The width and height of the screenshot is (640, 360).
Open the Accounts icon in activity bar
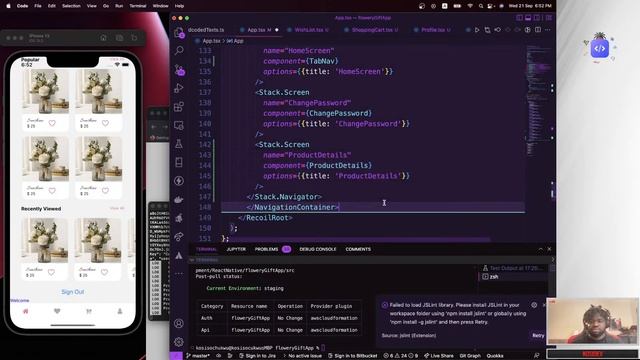pyautogui.click(x=179, y=323)
